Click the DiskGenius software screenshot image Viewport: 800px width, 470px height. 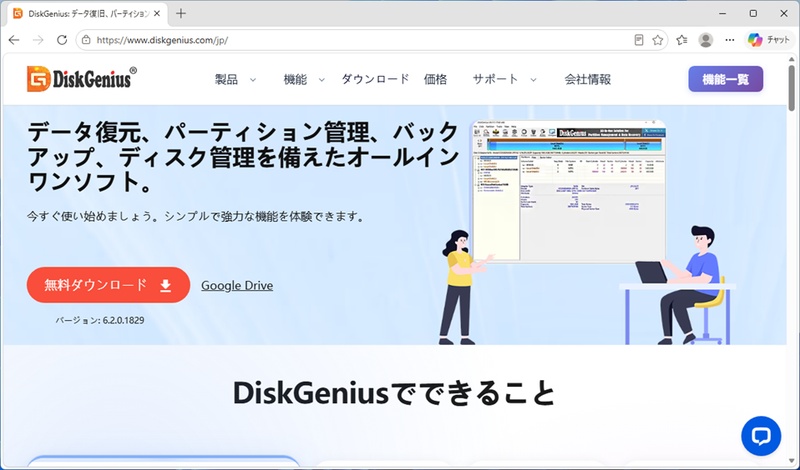(x=569, y=190)
